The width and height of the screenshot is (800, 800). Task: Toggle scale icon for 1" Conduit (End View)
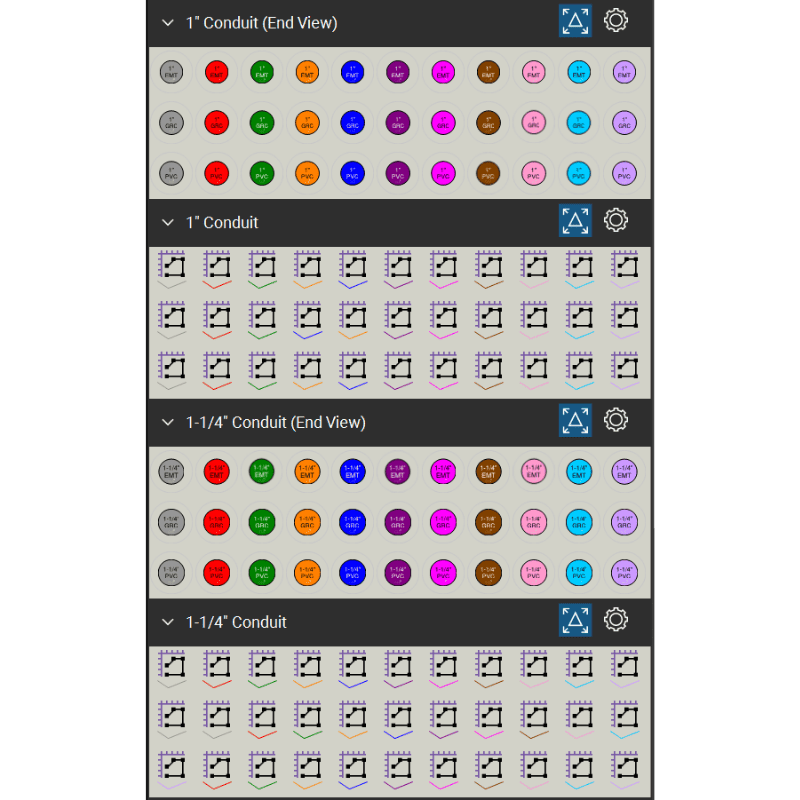tap(575, 21)
